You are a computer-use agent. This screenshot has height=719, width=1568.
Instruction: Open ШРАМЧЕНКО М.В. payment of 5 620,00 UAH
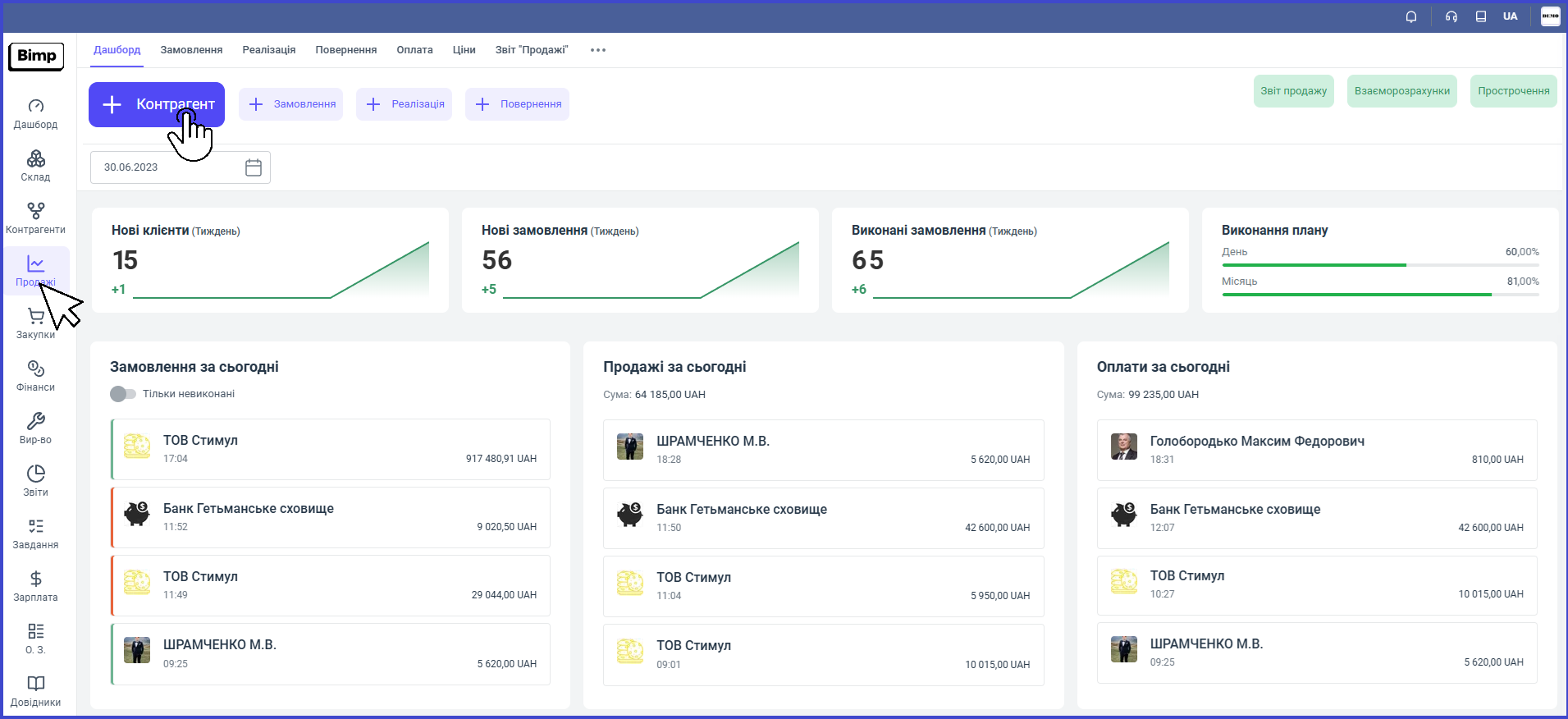[1317, 653]
